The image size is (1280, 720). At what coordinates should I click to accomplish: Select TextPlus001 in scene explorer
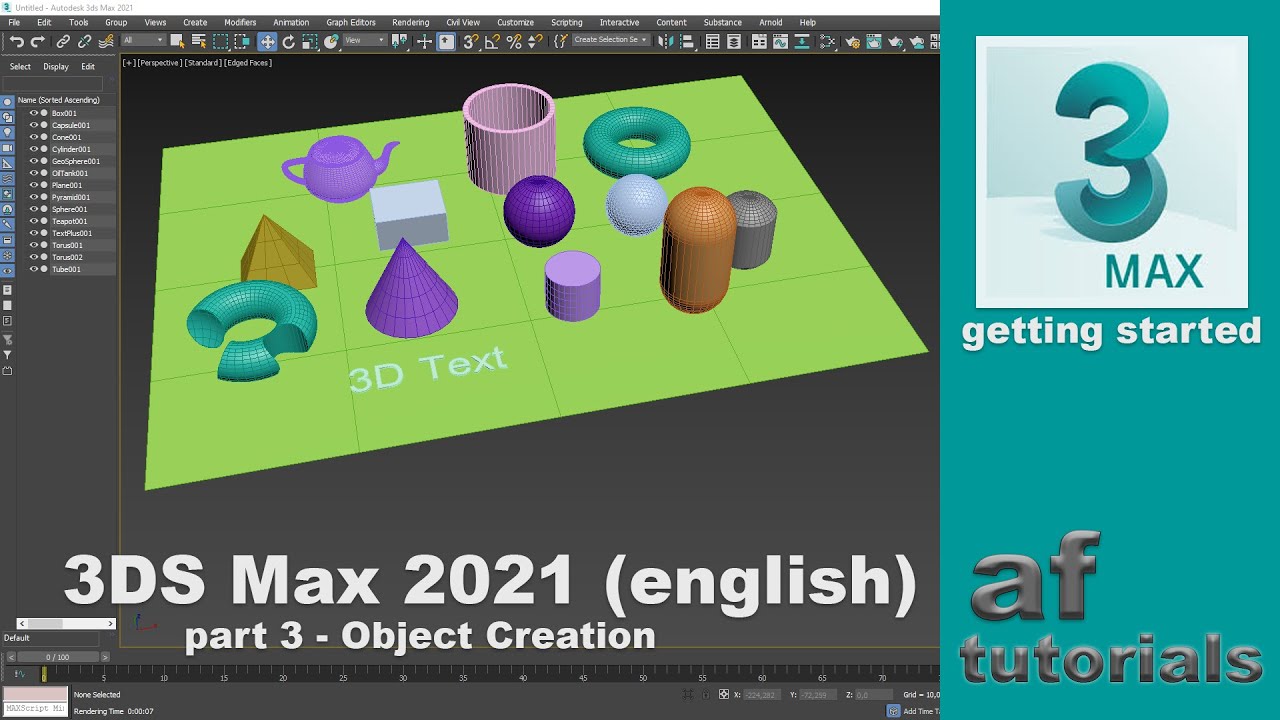[x=71, y=233]
